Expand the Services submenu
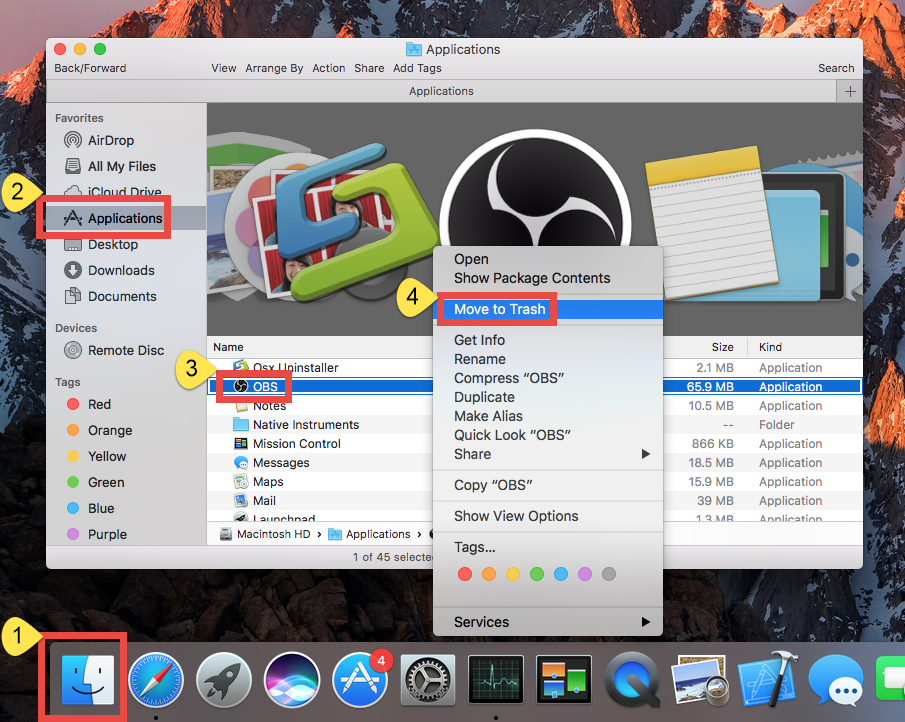This screenshot has width=905, height=722. 481,621
